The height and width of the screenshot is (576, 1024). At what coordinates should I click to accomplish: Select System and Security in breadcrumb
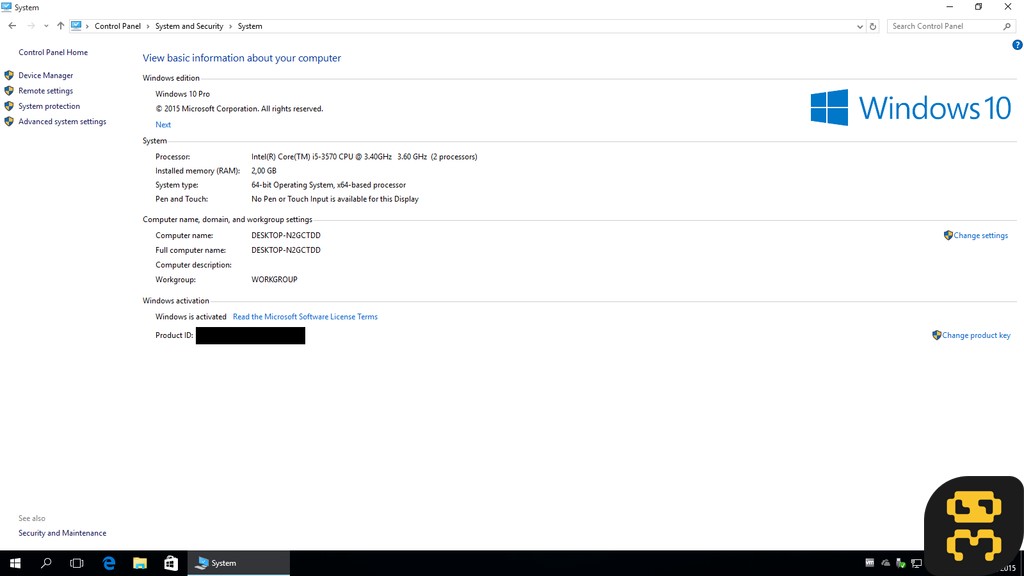pyautogui.click(x=189, y=26)
